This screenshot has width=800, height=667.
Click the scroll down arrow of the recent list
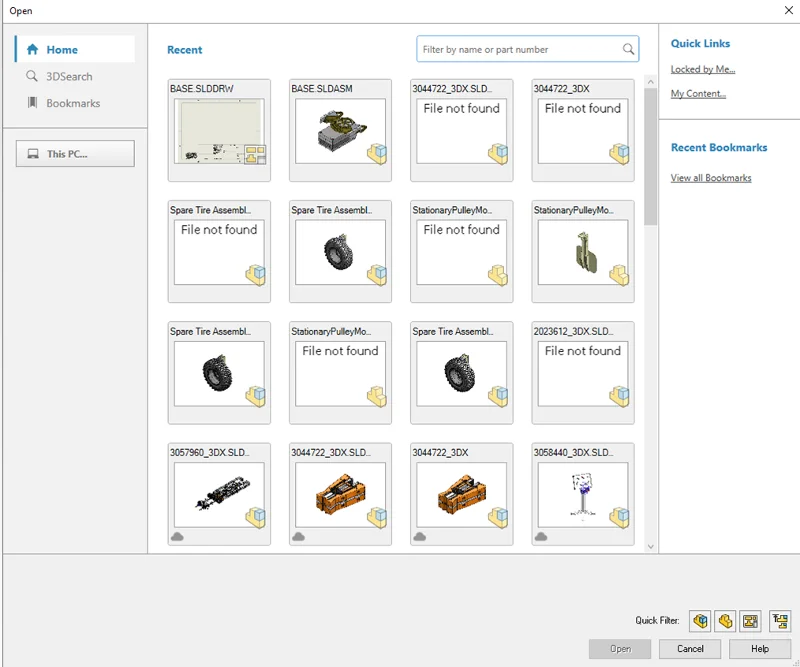651,547
